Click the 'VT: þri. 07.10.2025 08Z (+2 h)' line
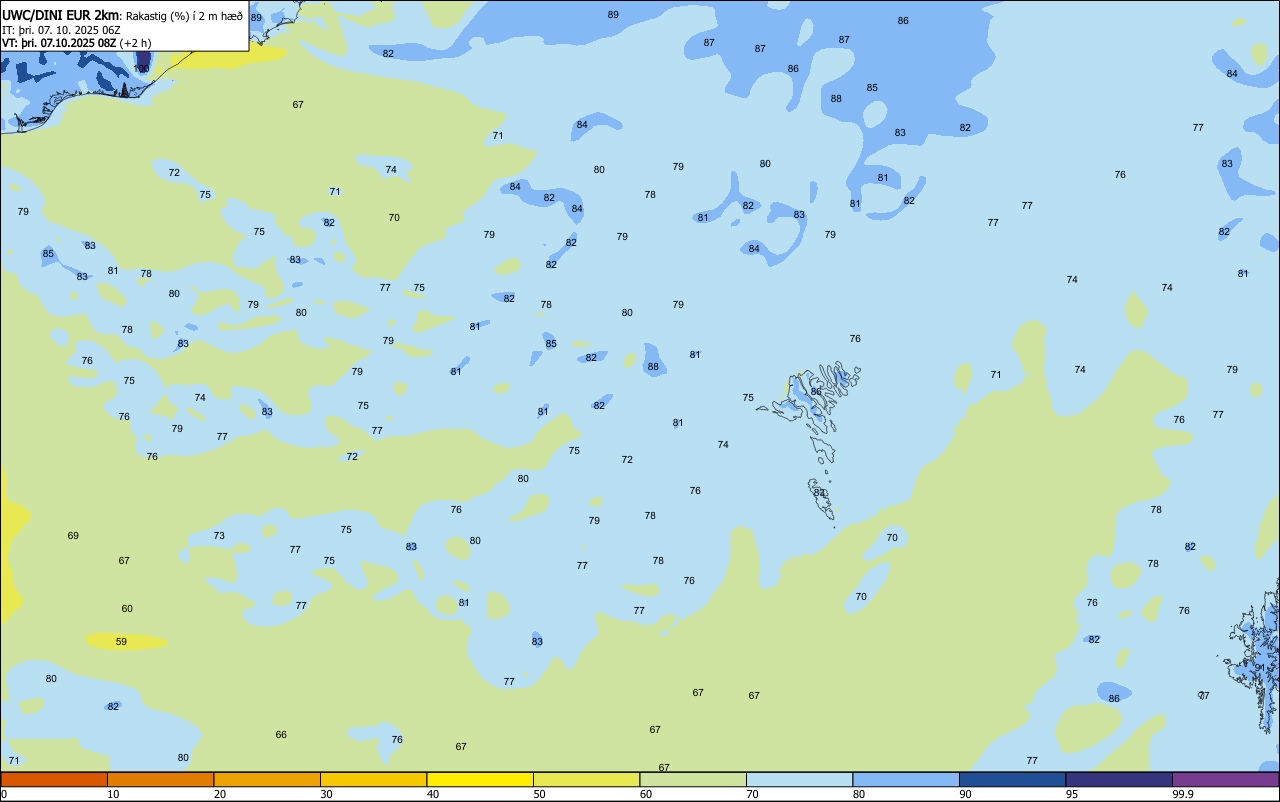The height and width of the screenshot is (802, 1280). click(76, 43)
